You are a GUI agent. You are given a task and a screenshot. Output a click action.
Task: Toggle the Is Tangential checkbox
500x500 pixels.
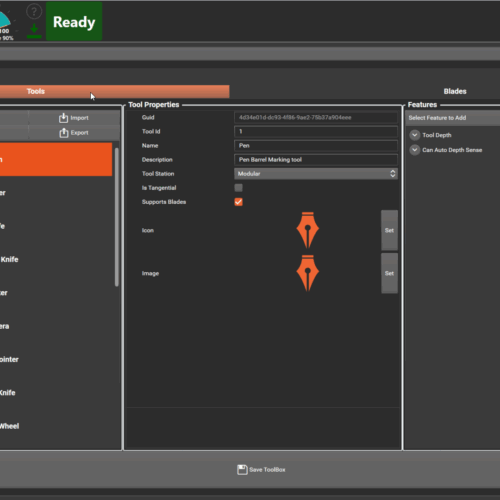pyautogui.click(x=238, y=188)
